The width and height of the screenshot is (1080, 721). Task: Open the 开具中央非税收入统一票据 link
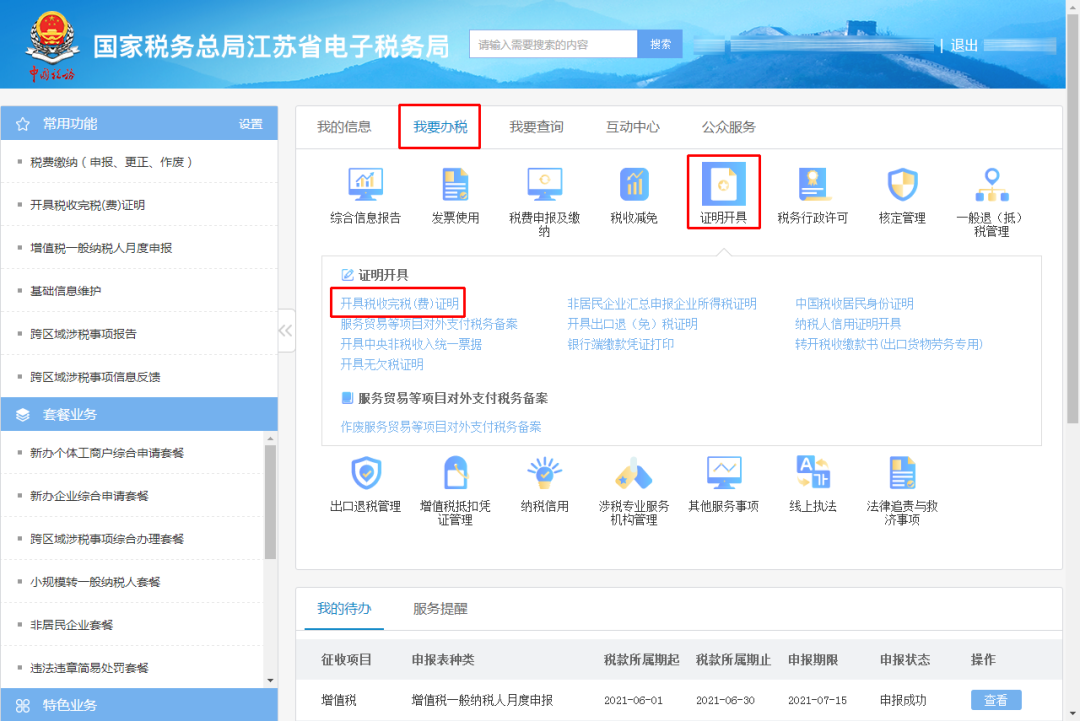pyautogui.click(x=411, y=344)
